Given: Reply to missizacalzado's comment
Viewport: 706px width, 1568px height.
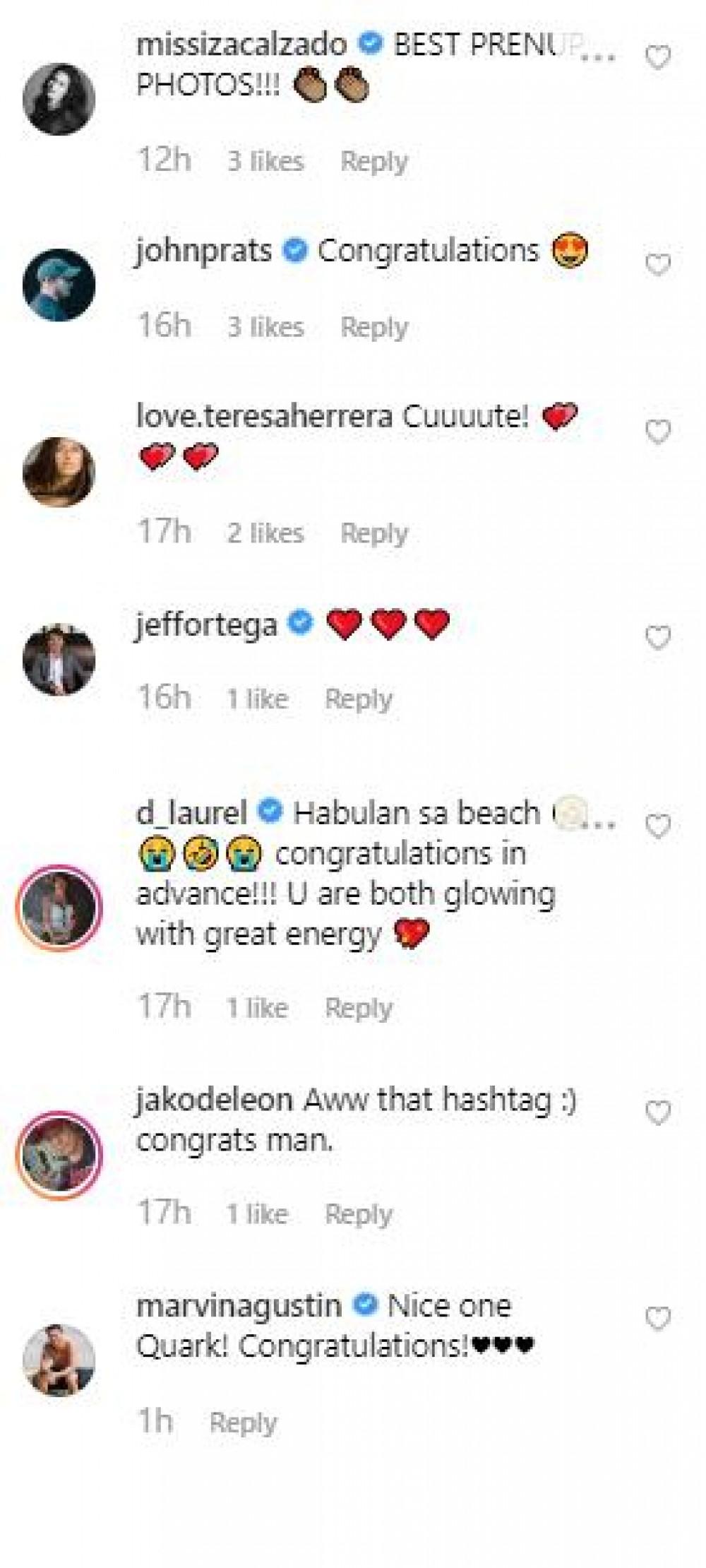Looking at the screenshot, I should (x=374, y=162).
